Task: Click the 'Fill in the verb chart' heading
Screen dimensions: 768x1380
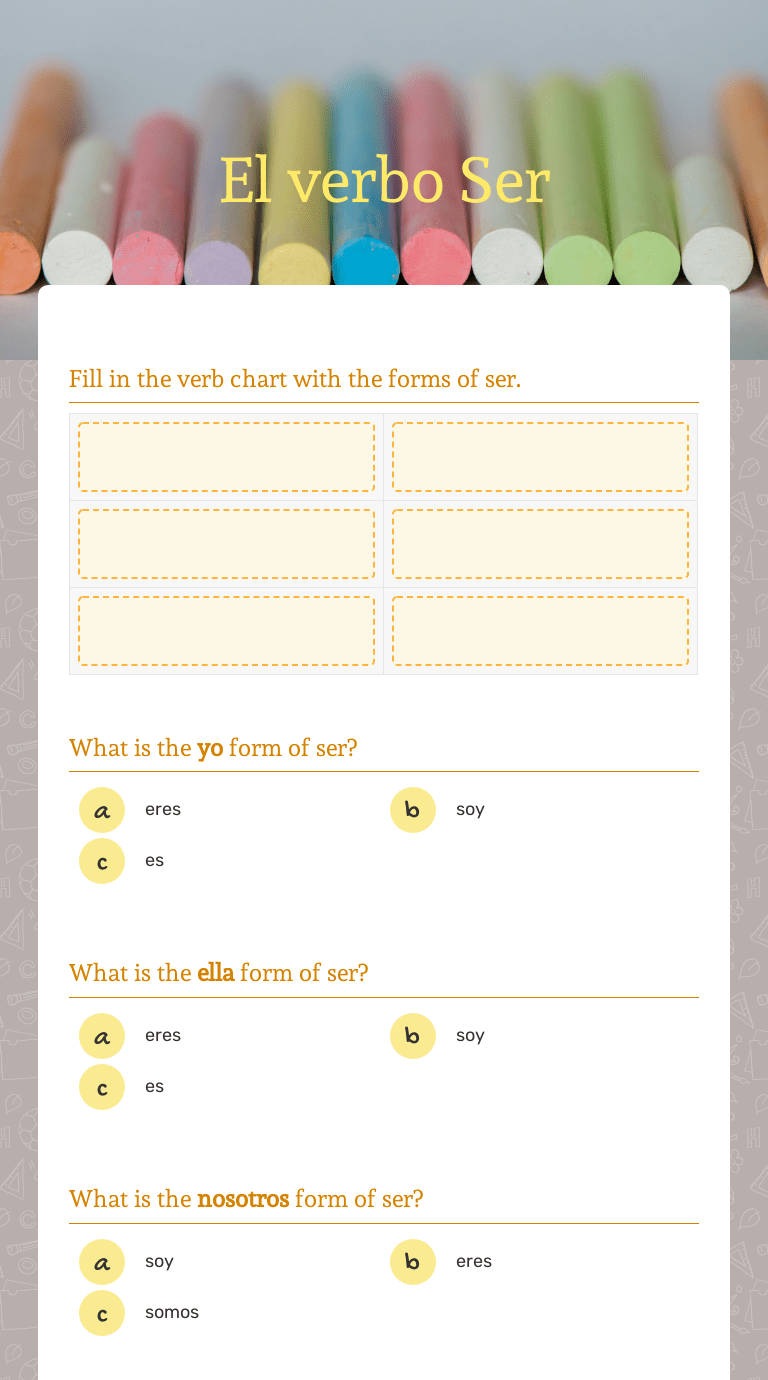Action: click(x=295, y=379)
